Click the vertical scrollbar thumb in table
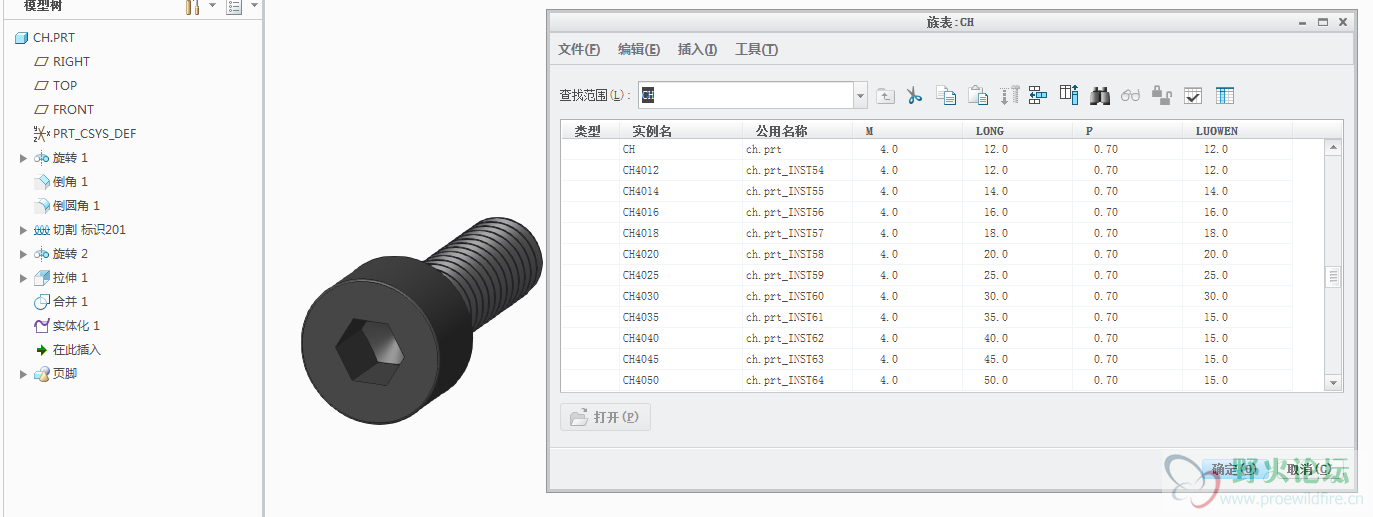 [1332, 277]
